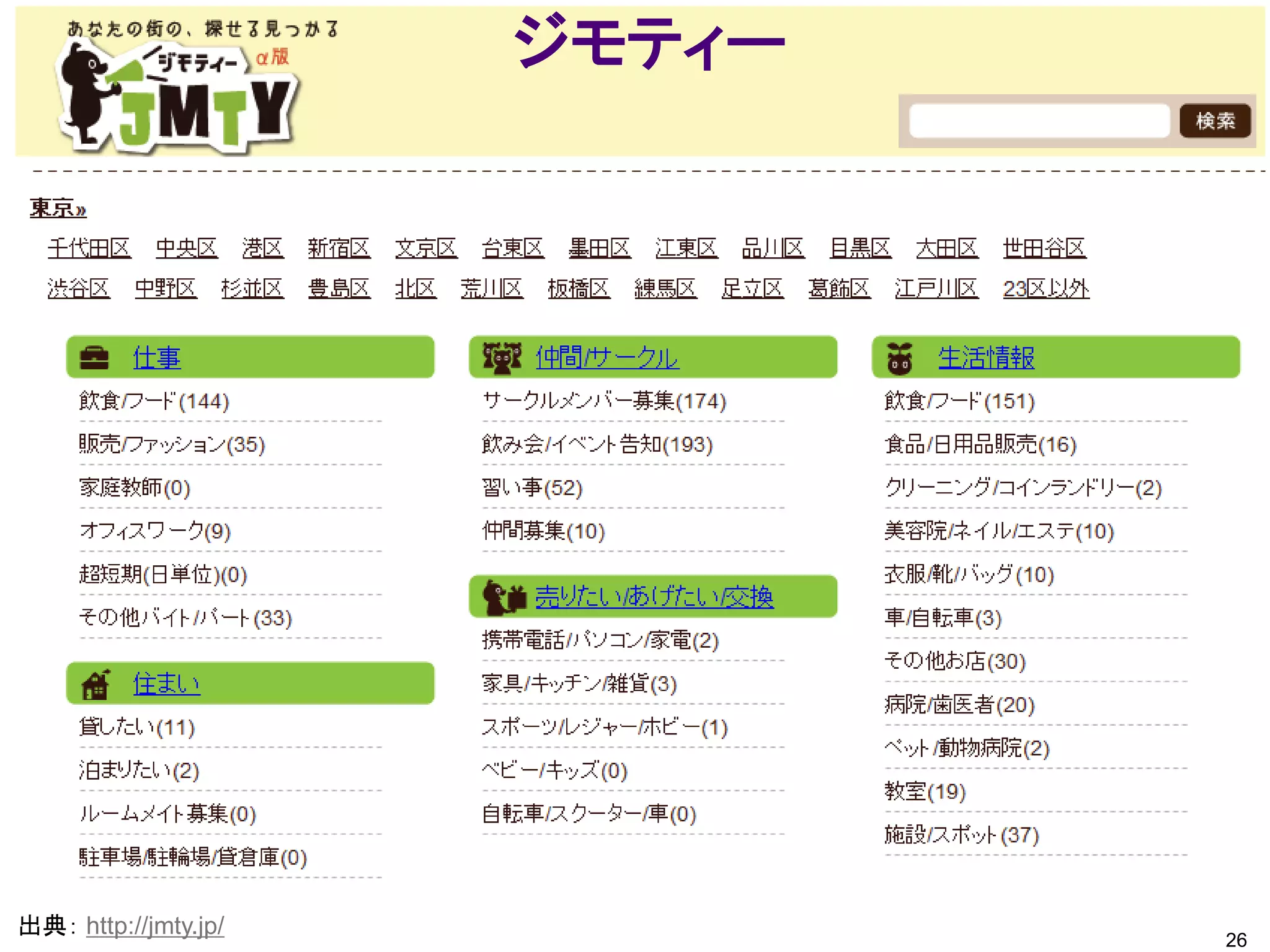Screen dimensions: 1270x952
Task: Select the 中野区 ward link
Action: point(165,288)
